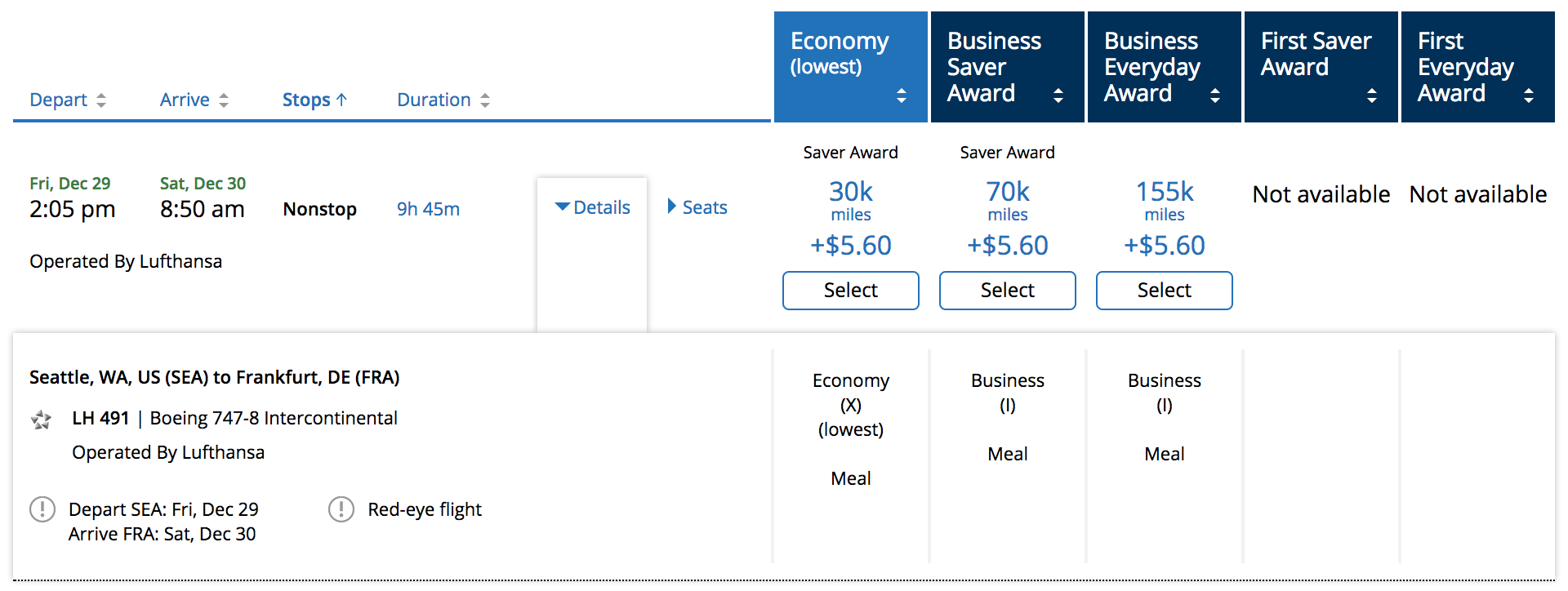Expand the Seats section
This screenshot has width=1568, height=591.
point(697,207)
